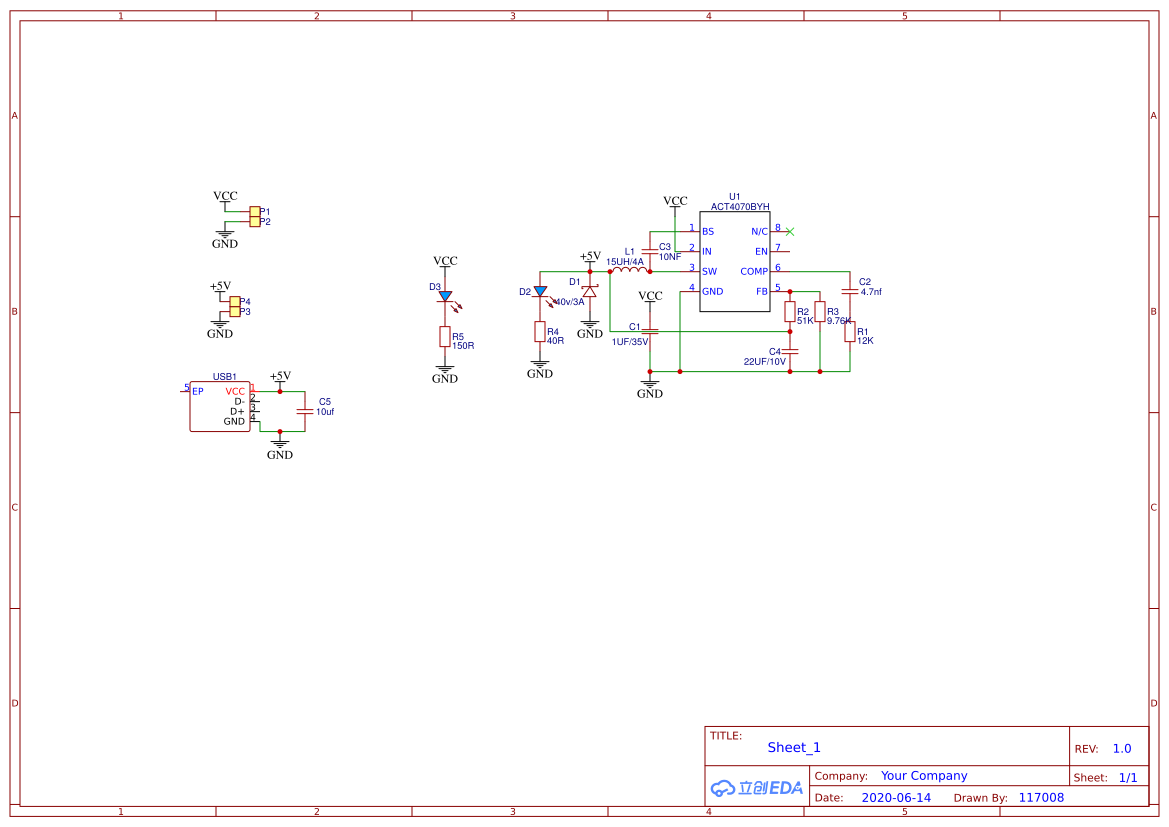Click the "40v/3A" diode rating text
This screenshot has height=827, width=1169.
point(570,302)
